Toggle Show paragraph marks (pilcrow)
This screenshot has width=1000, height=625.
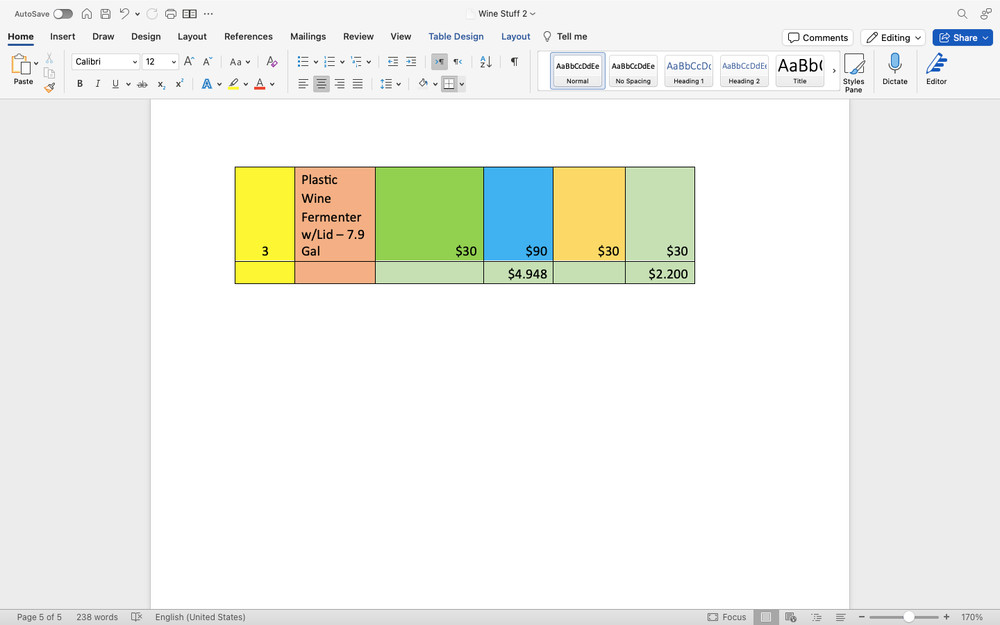pos(514,62)
